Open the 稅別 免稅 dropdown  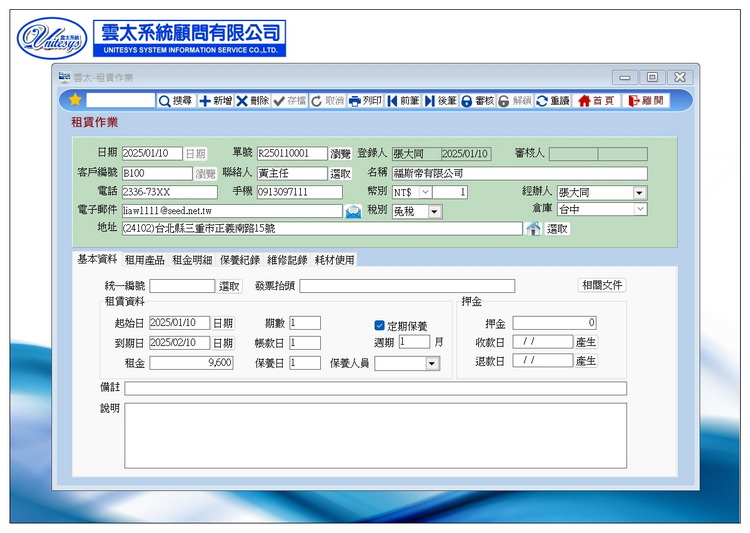tap(434, 211)
